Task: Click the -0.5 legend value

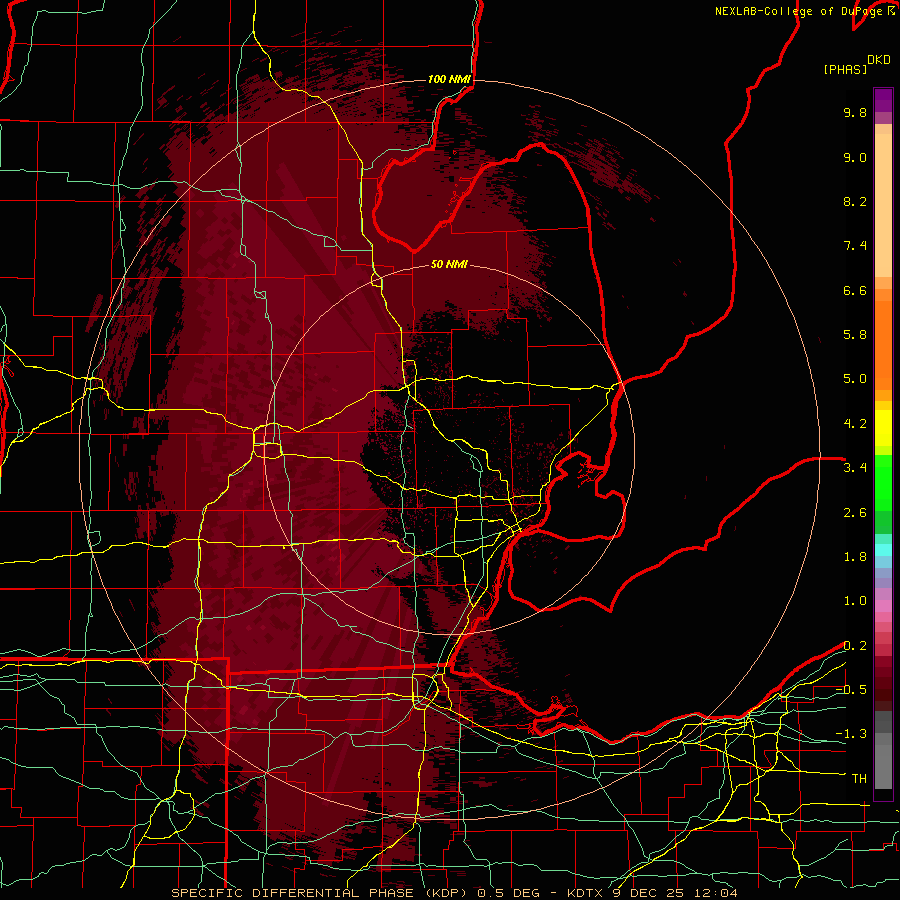Action: click(851, 690)
